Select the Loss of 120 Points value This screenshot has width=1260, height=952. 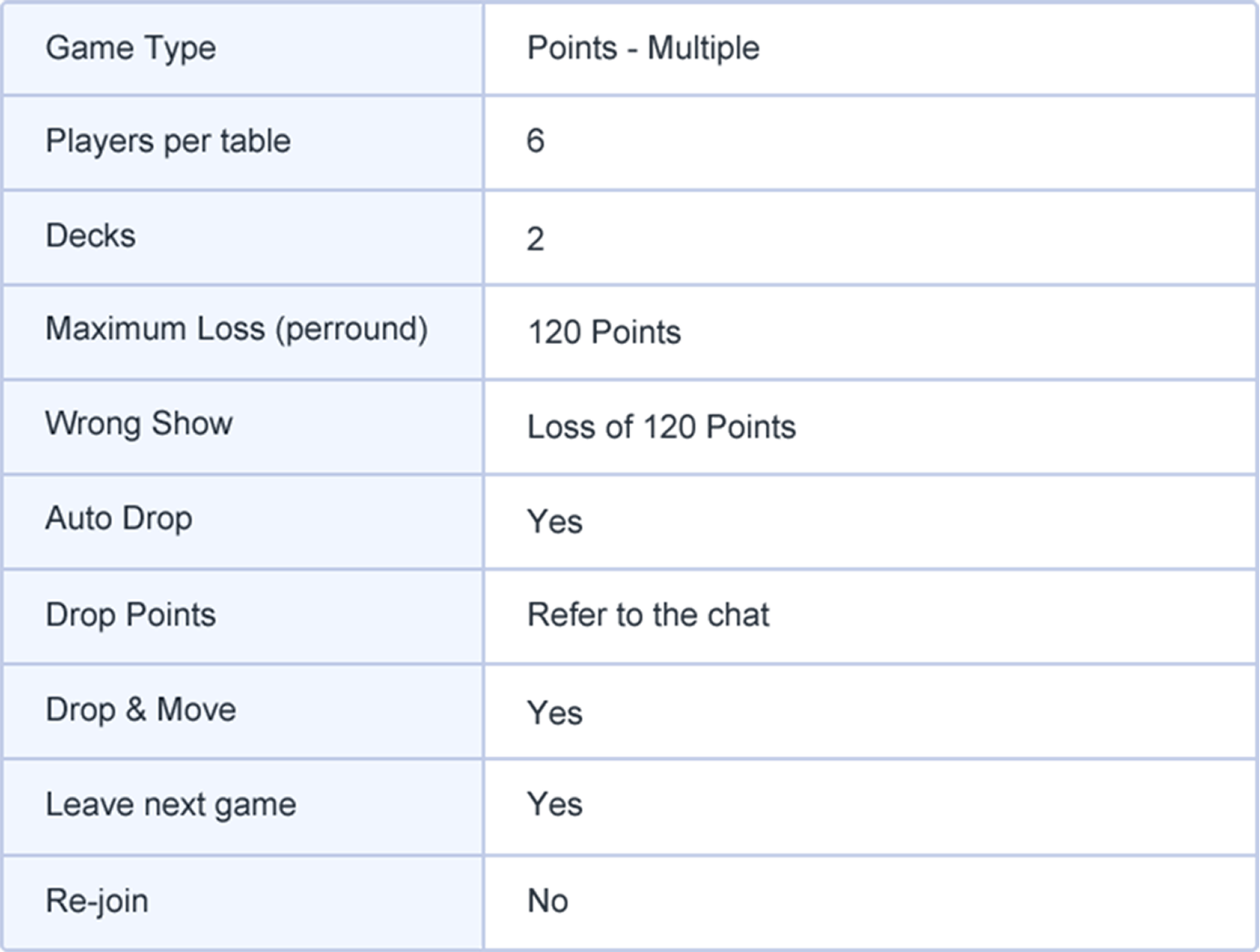pos(661,427)
